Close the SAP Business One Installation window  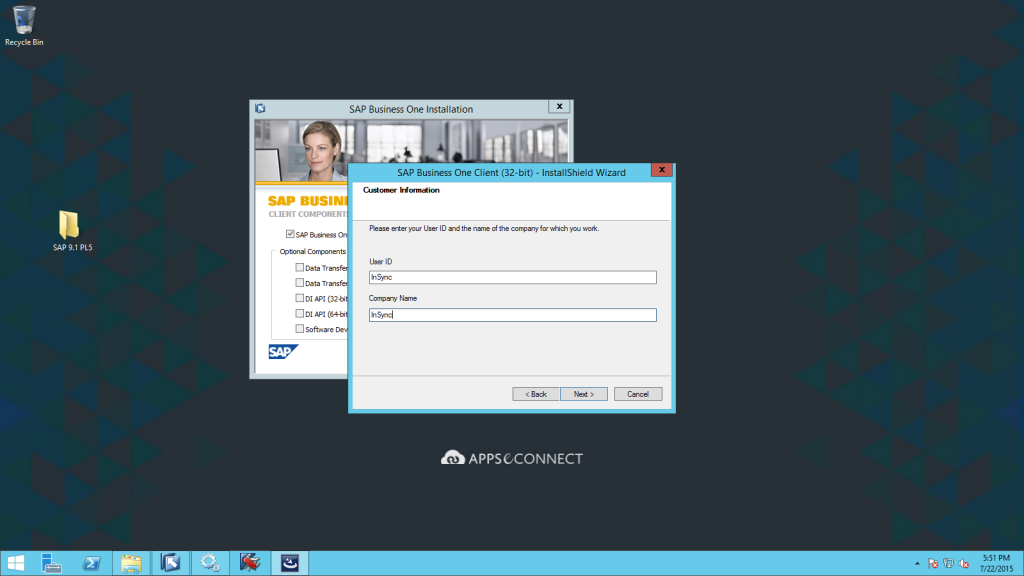coord(559,106)
